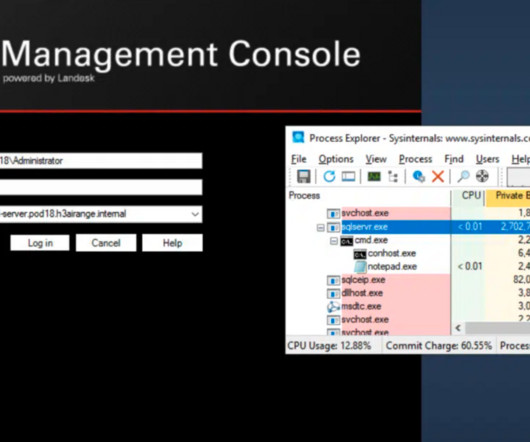Toggle the Show Lower Pane toolbar icon
The height and width of the screenshot is (442, 530).
click(x=348, y=176)
